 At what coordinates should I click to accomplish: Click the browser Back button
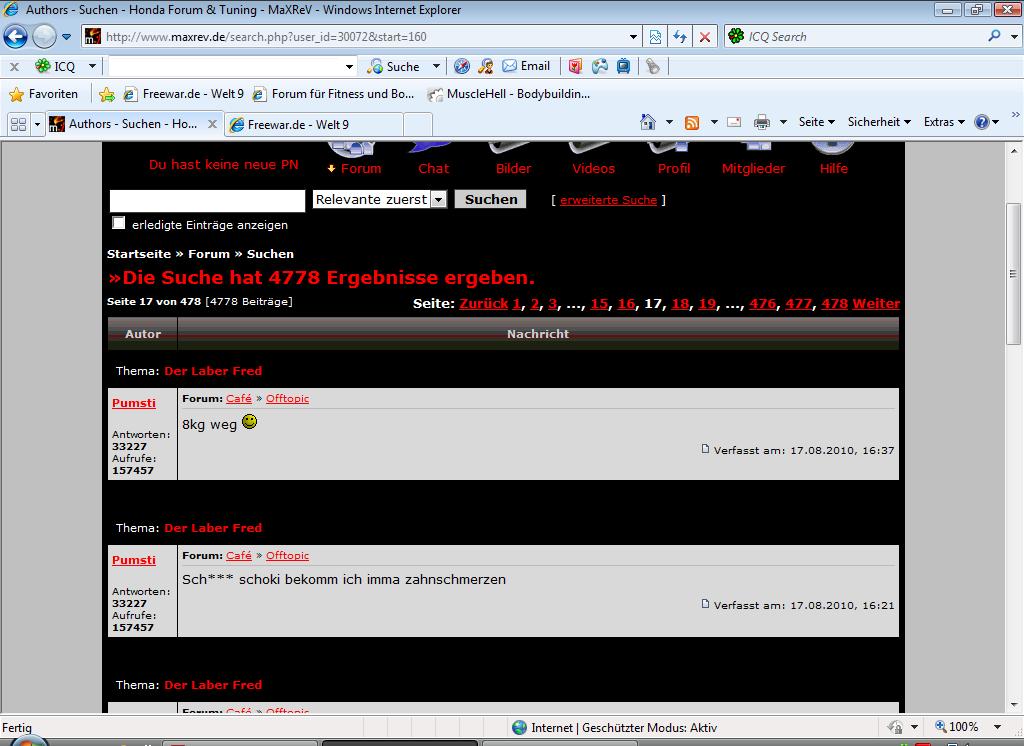16,37
